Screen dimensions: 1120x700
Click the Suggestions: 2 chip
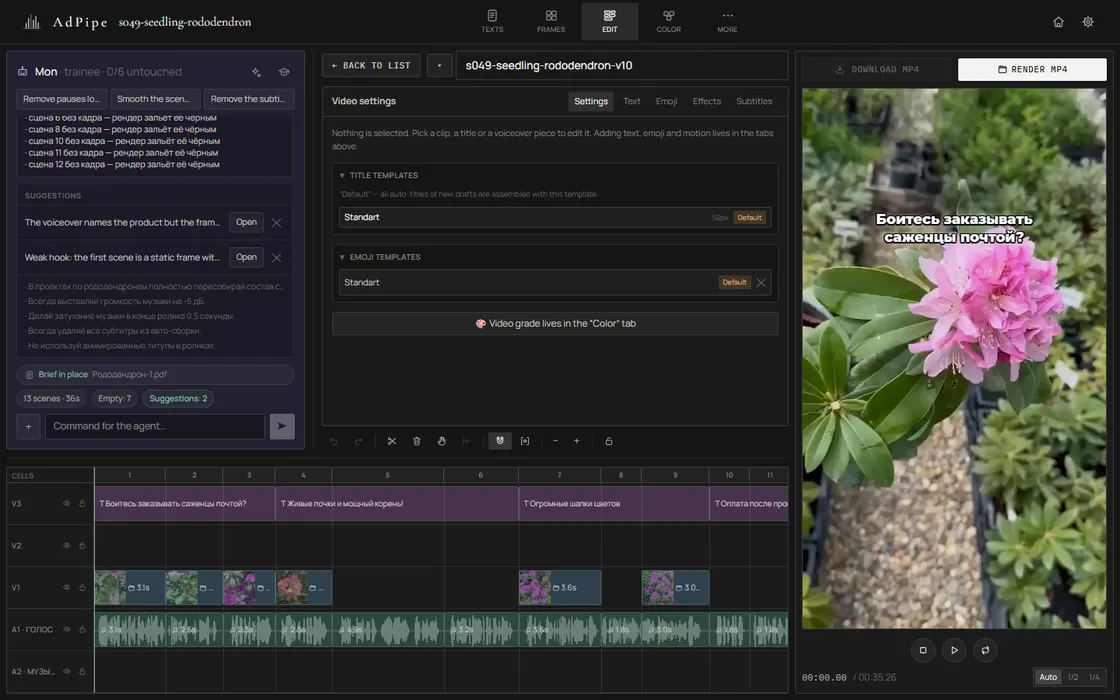(179, 399)
